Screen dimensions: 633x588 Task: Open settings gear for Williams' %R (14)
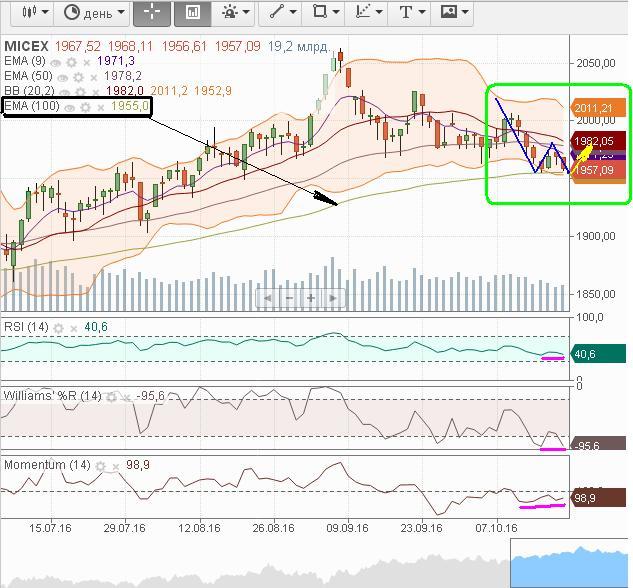(x=111, y=398)
